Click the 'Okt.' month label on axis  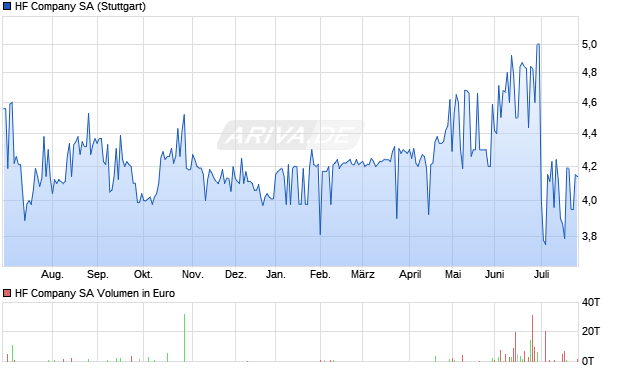[x=143, y=274]
